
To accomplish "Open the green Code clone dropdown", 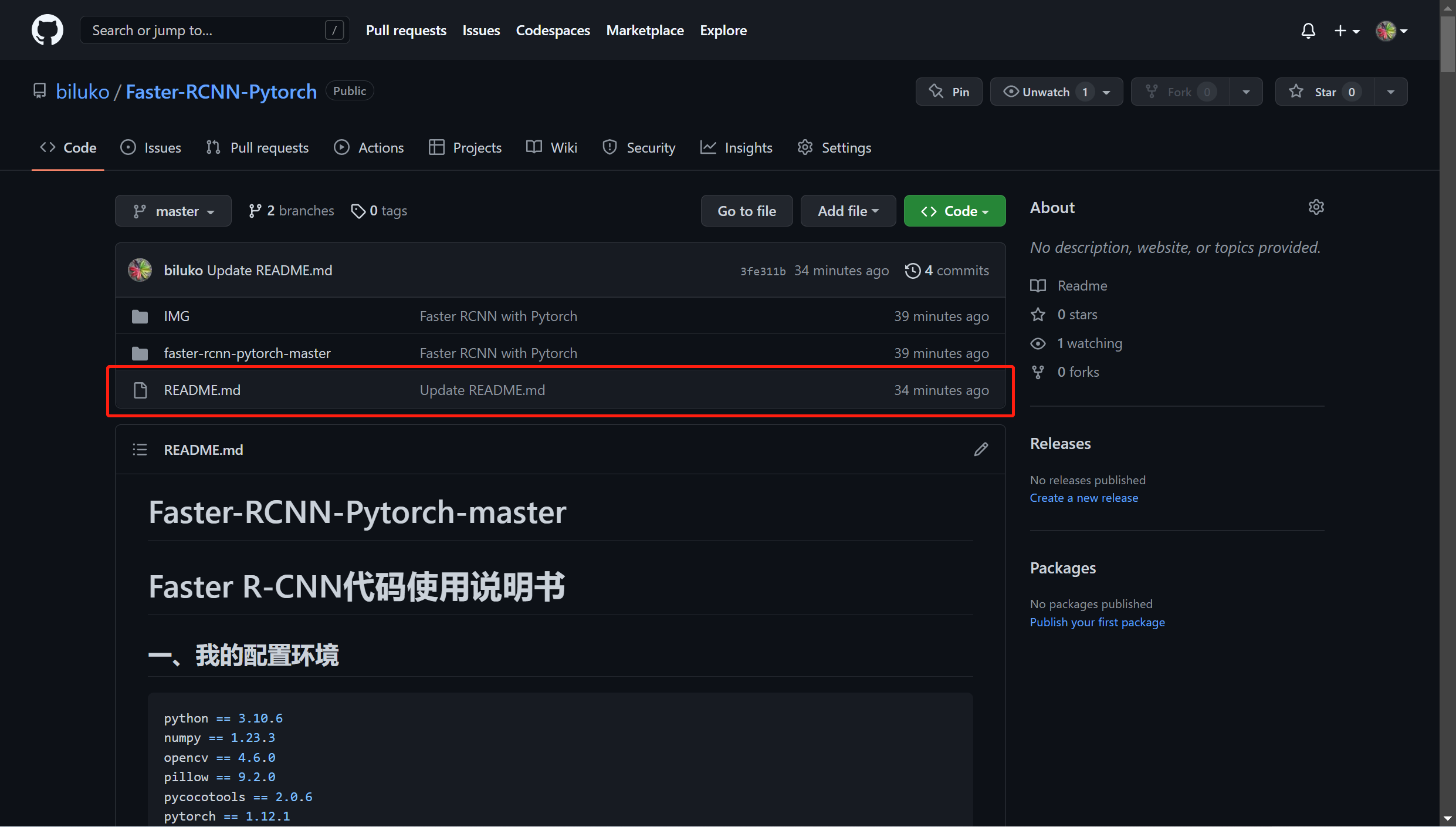I will click(x=954, y=211).
